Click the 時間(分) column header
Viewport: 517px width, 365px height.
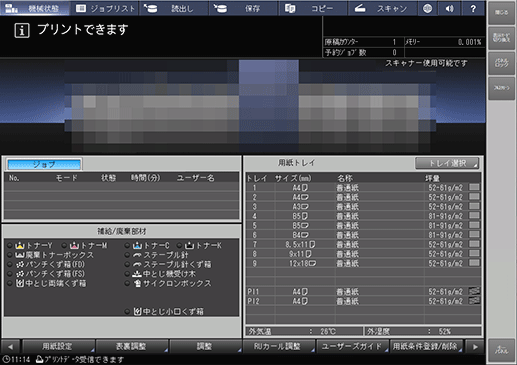tap(146, 178)
